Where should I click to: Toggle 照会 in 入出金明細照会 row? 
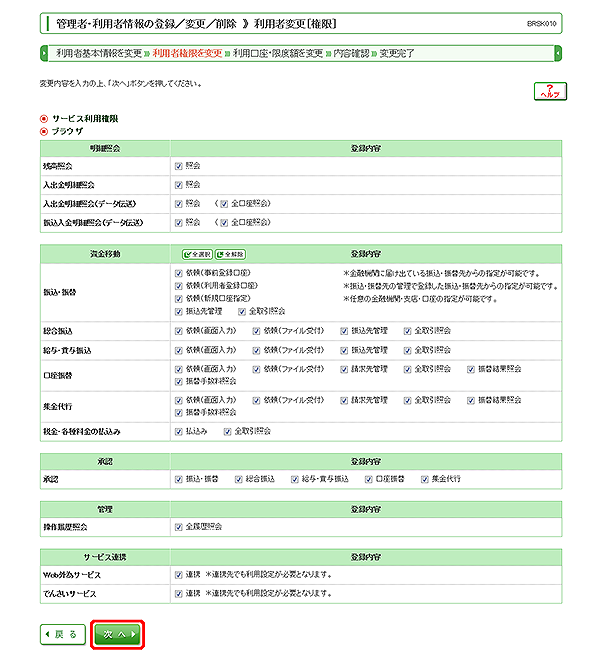(x=178, y=185)
